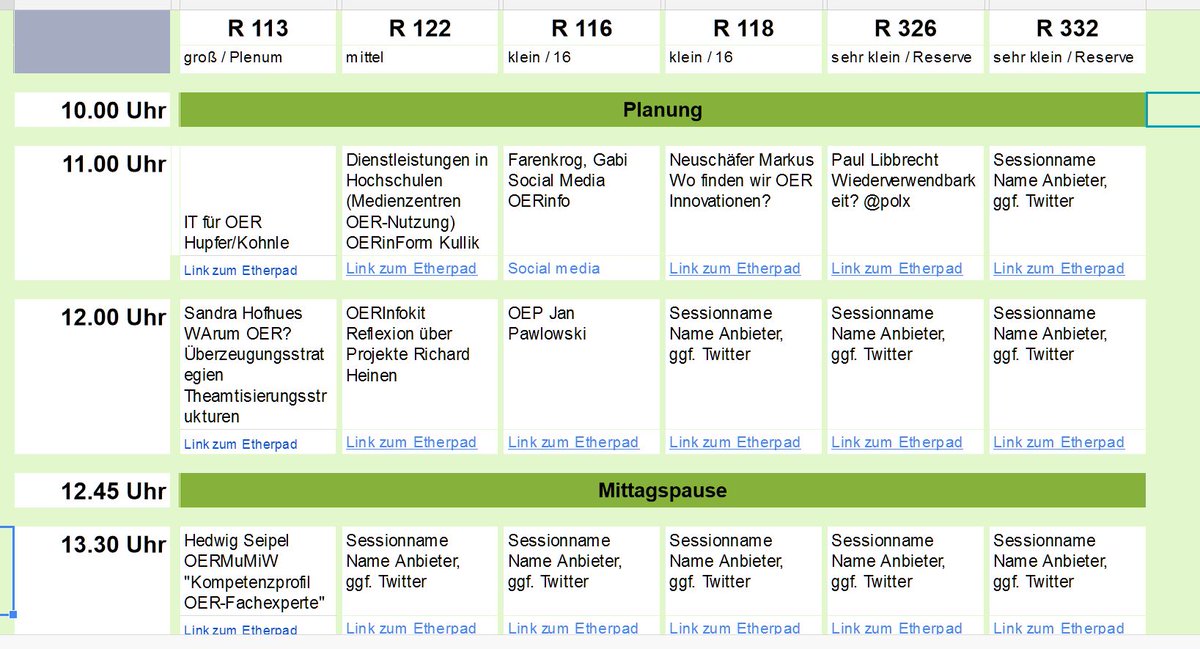Image resolution: width=1200 pixels, height=649 pixels.
Task: Select the Hedwig Seipel OERMuMiW session cell
Action: 258,572
